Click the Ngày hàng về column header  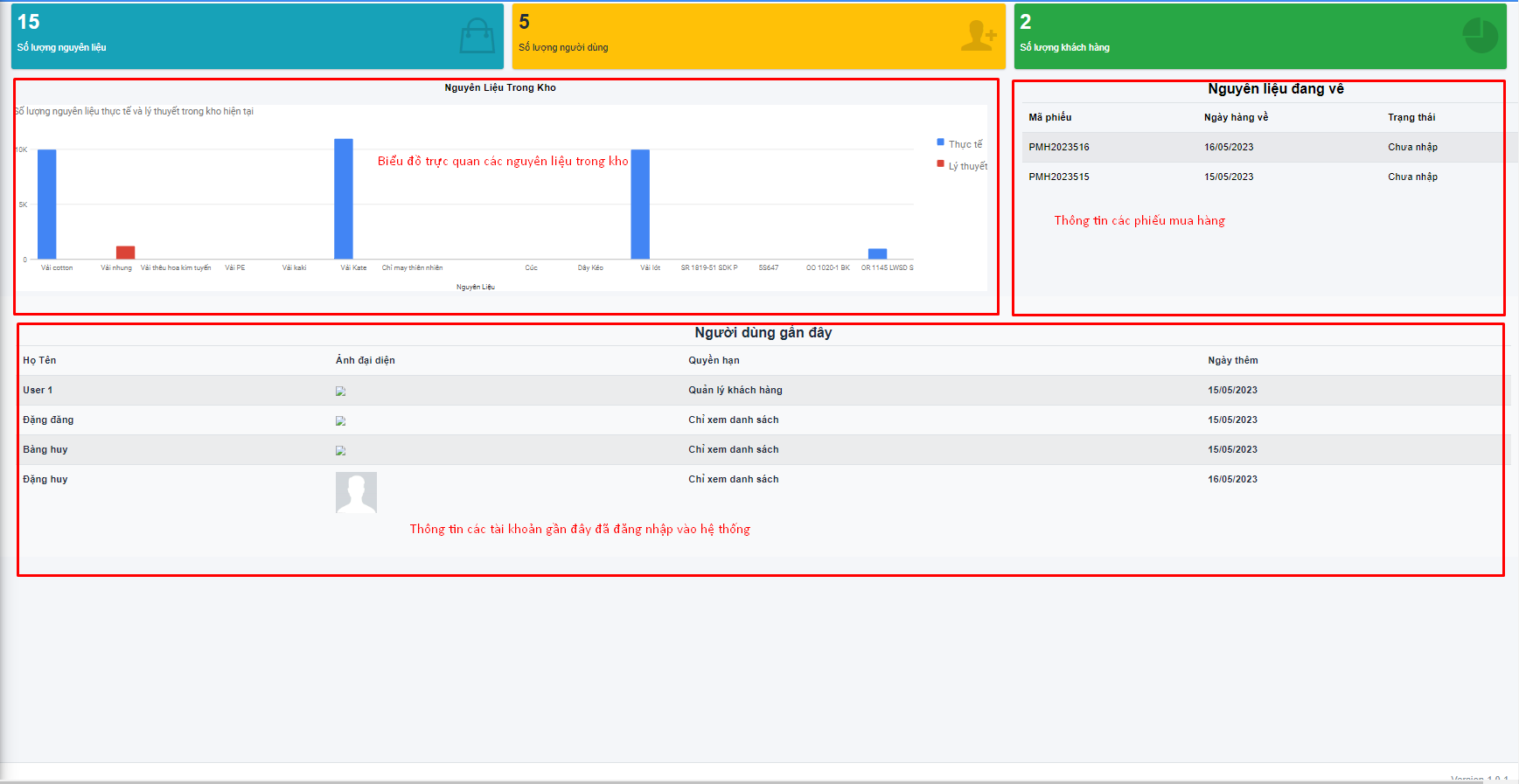(1236, 117)
